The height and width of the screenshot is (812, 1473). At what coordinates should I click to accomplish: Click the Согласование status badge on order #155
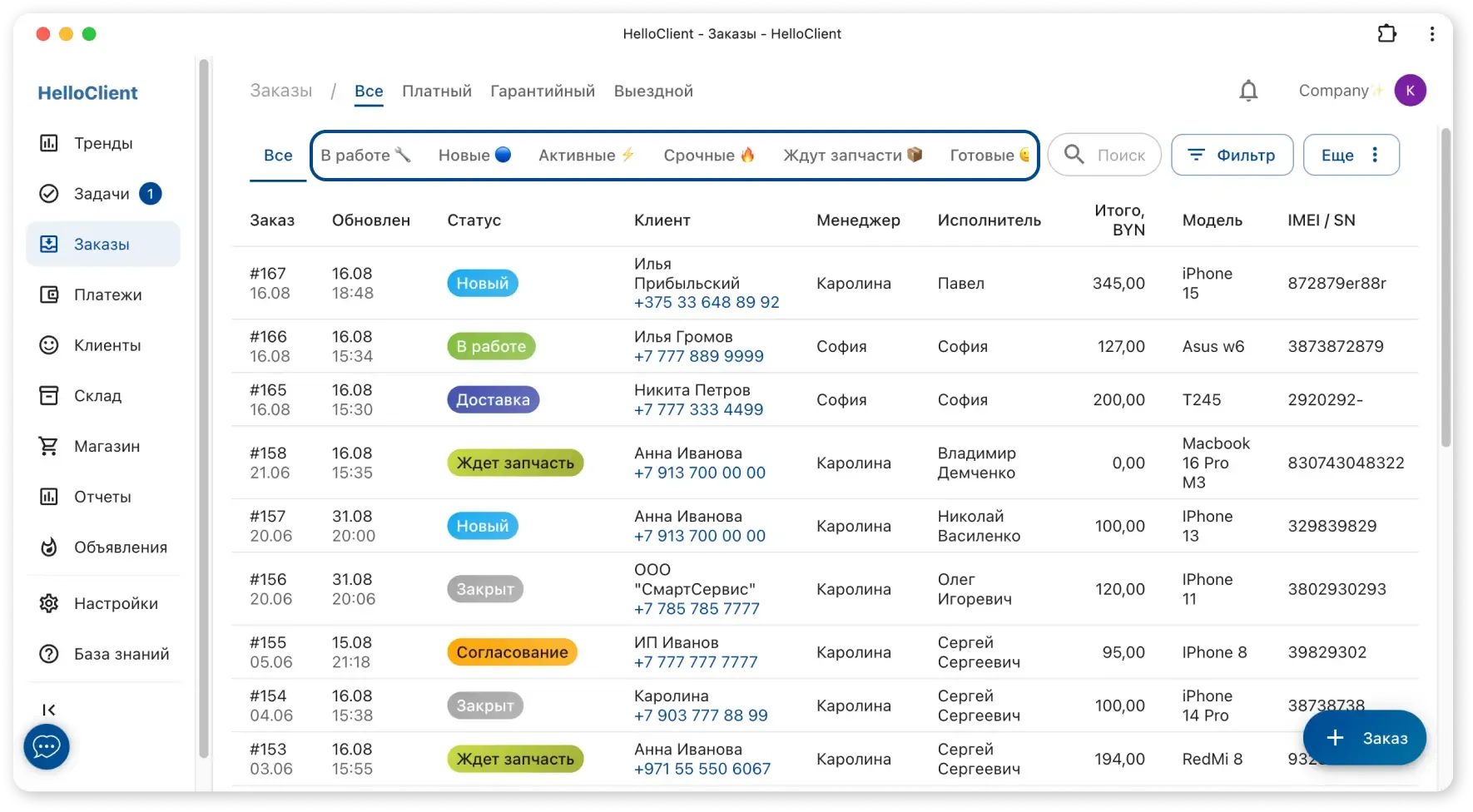pyautogui.click(x=512, y=652)
